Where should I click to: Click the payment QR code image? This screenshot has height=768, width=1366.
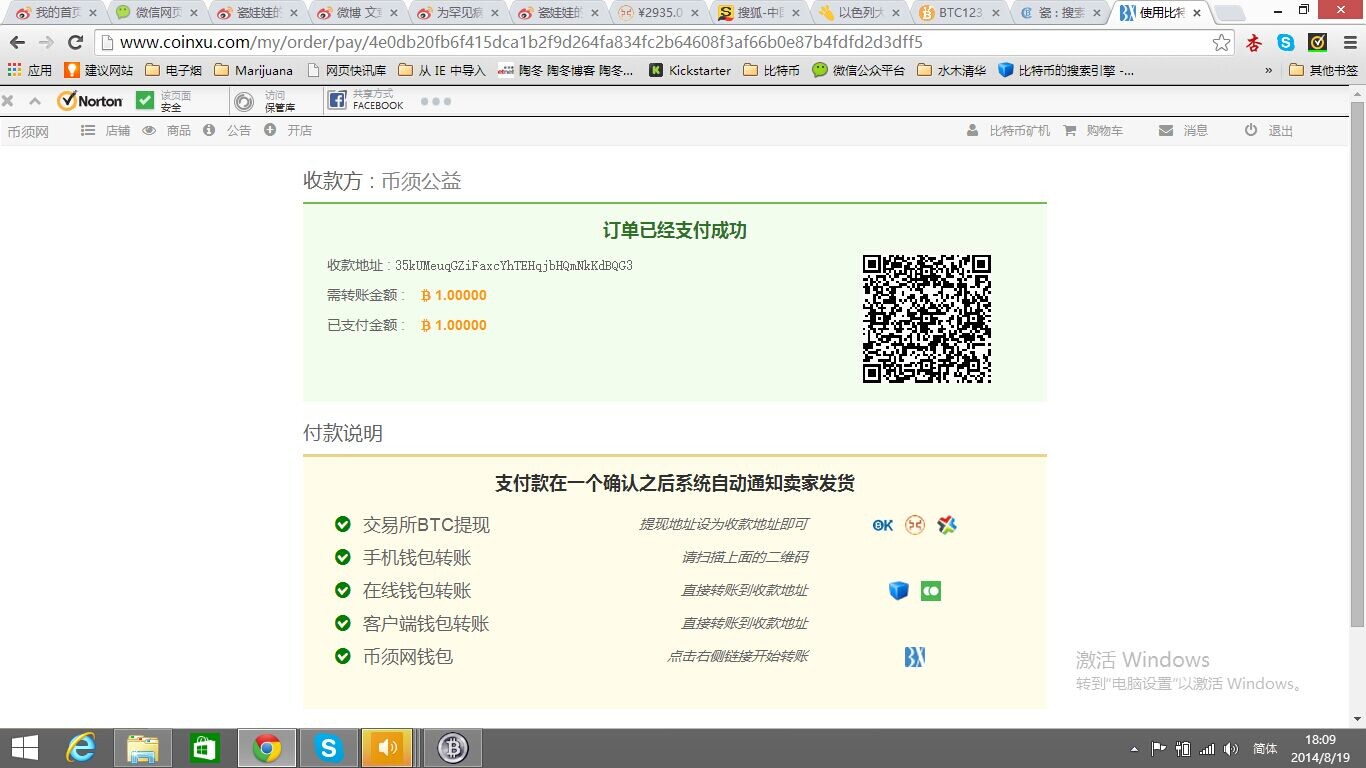tap(927, 319)
